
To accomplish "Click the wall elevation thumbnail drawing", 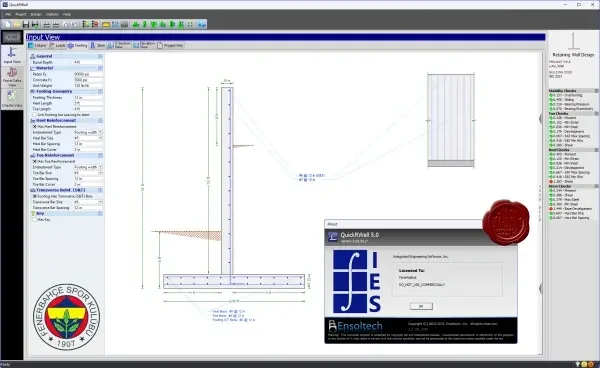I will click(x=451, y=120).
